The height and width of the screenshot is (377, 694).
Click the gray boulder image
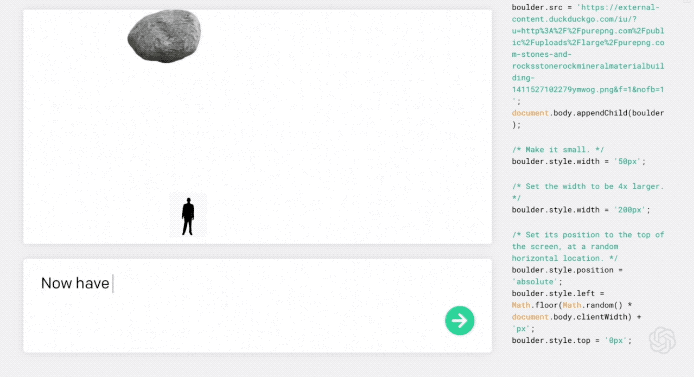pos(164,36)
